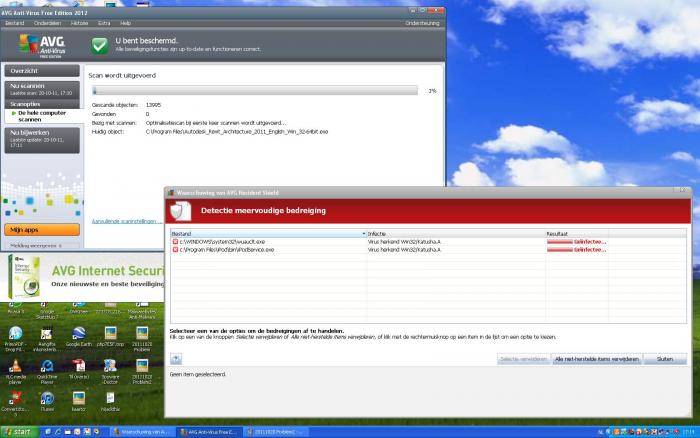Click Nu bijwerken in AVG sidebar
The height and width of the screenshot is (438, 700).
(x=42, y=140)
